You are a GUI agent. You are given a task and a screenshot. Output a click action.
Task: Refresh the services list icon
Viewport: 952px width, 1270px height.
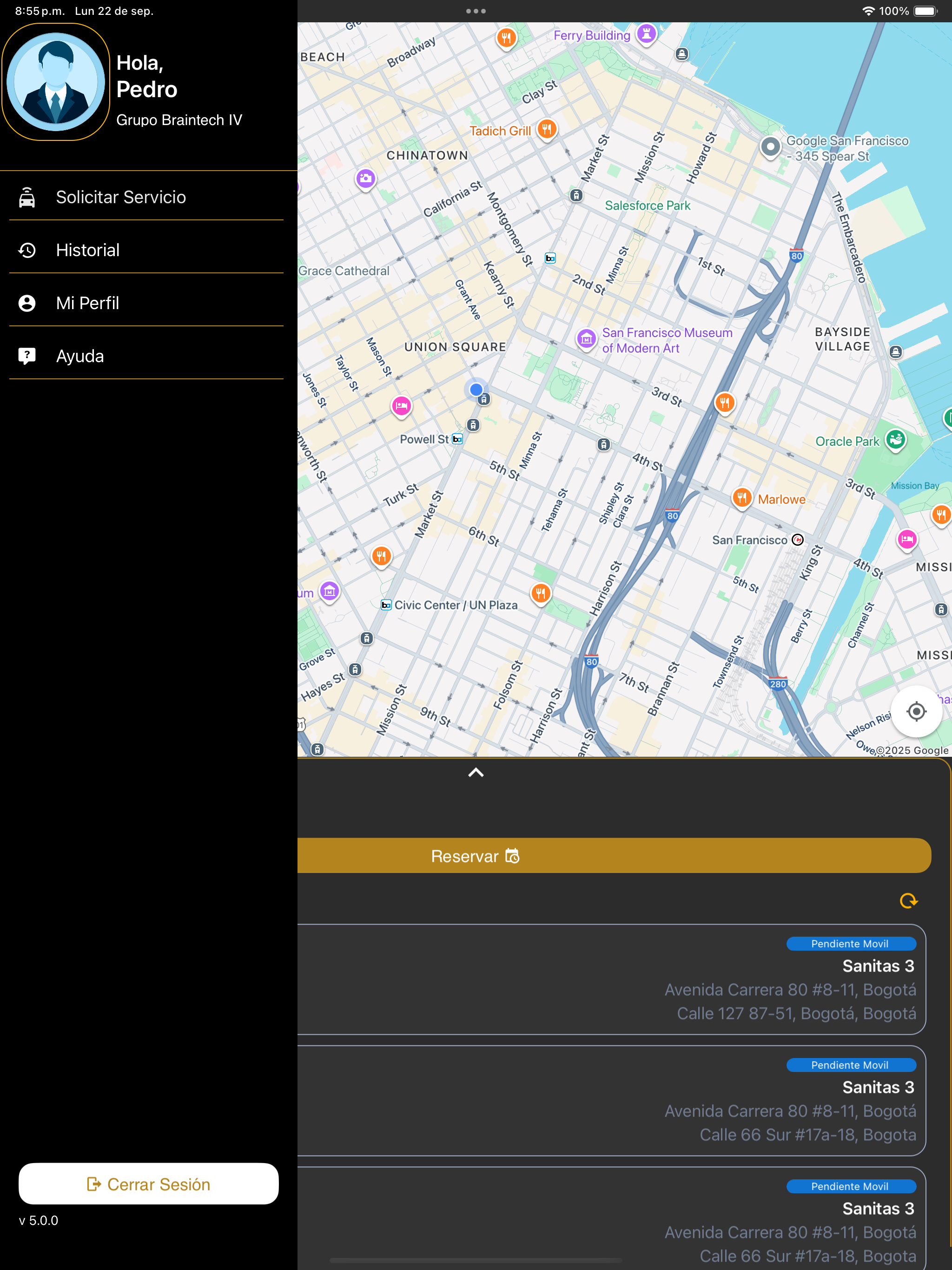(908, 901)
